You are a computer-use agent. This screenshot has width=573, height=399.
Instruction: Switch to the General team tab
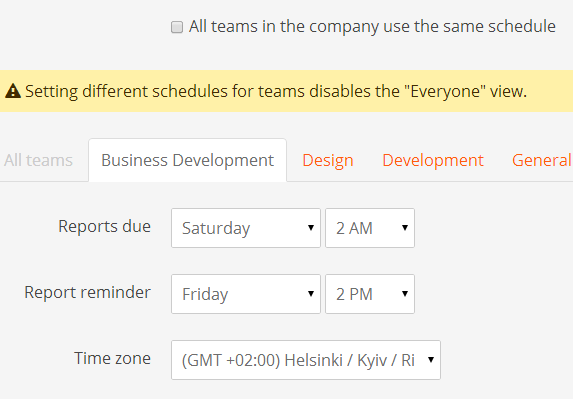pyautogui.click(x=542, y=160)
